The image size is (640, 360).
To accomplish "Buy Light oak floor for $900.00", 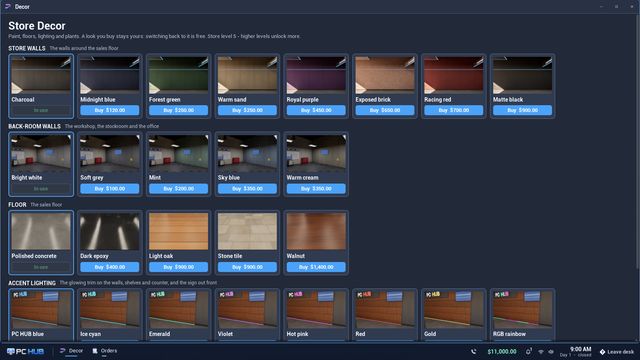I will coord(178,267).
